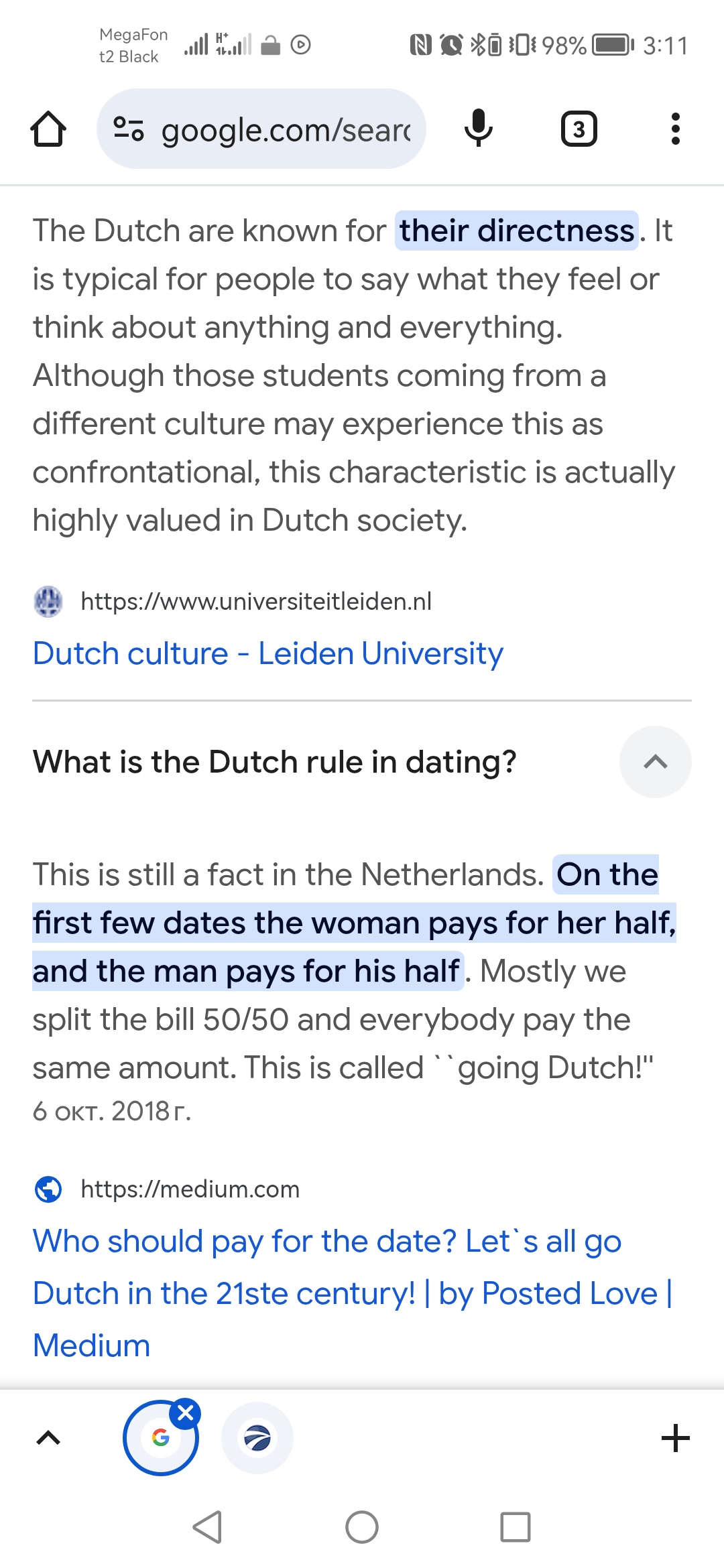Open site settings icon in address bar
This screenshot has height=1568, width=724.
[x=129, y=129]
